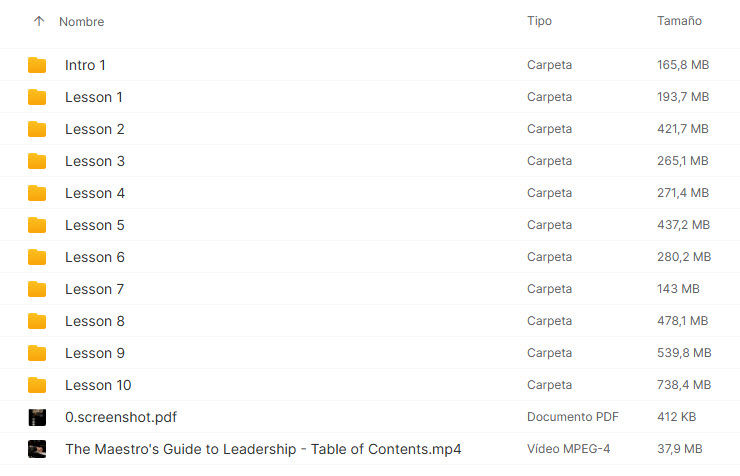
Task: Open The Maestro's Guide to Leadership video
Action: 263,449
